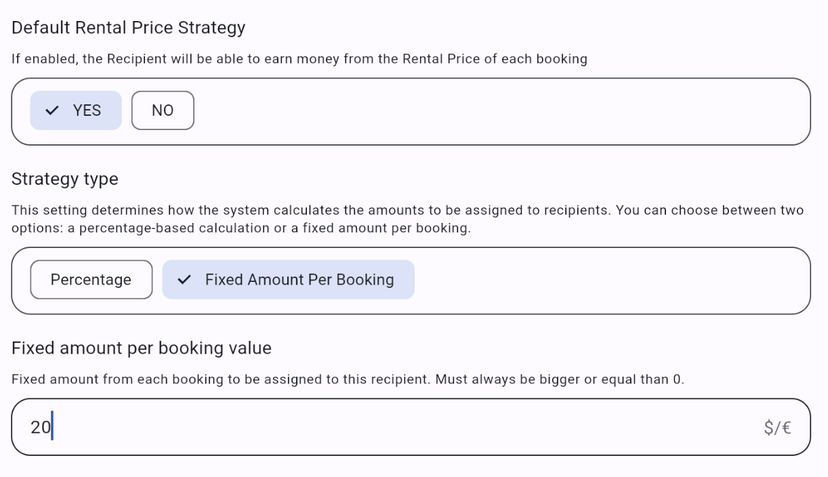Click the text cursor after 20
This screenshot has width=828, height=477.
point(53,428)
